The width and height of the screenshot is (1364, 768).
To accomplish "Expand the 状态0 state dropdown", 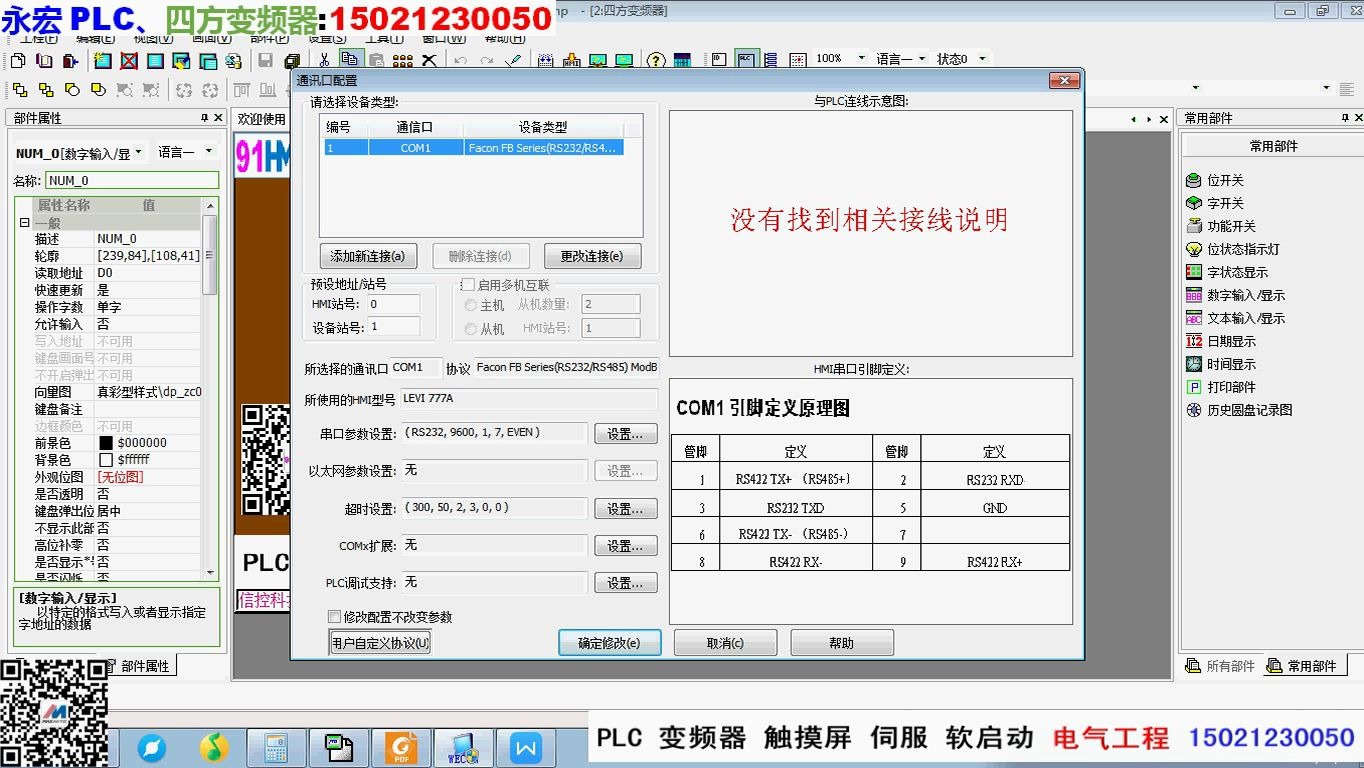I will click(x=982, y=58).
